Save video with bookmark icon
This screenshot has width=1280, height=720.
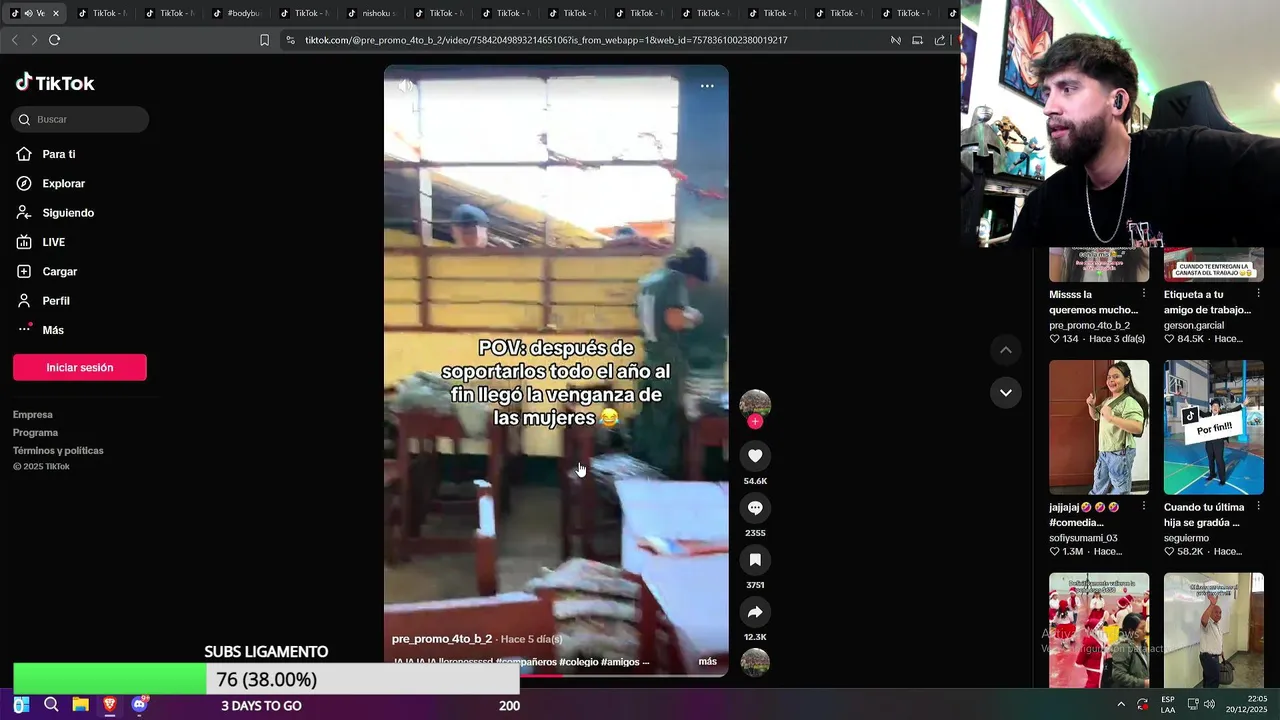coord(755,560)
